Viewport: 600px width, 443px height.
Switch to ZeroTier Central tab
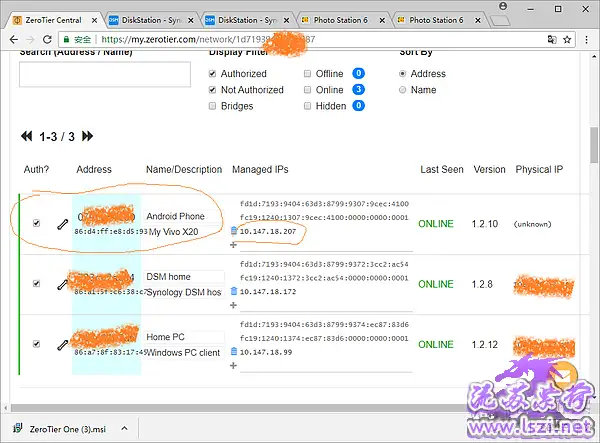54,20
